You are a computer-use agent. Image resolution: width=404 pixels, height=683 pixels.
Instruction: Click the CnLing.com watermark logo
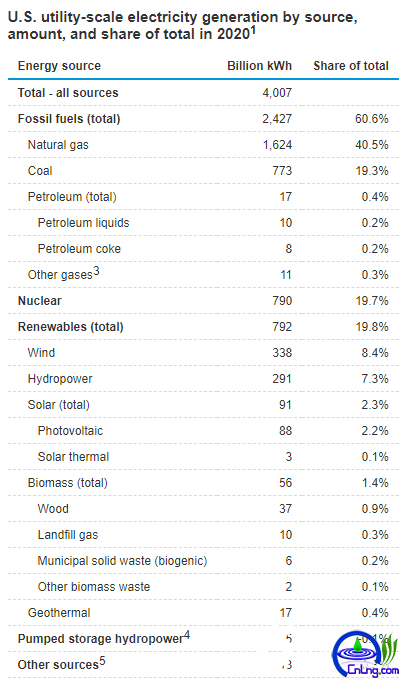pos(365,654)
